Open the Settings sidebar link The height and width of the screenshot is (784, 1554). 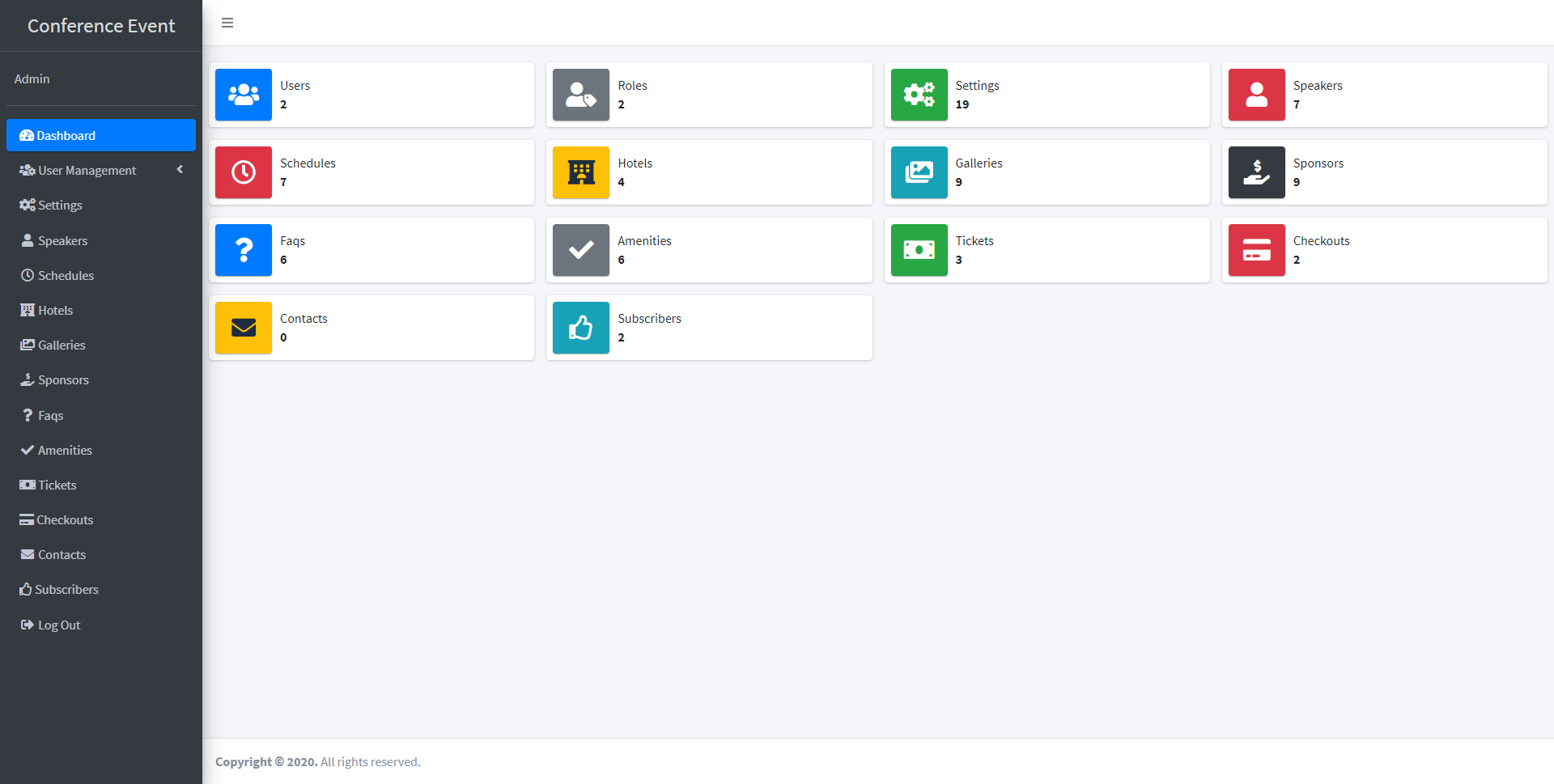click(x=101, y=205)
